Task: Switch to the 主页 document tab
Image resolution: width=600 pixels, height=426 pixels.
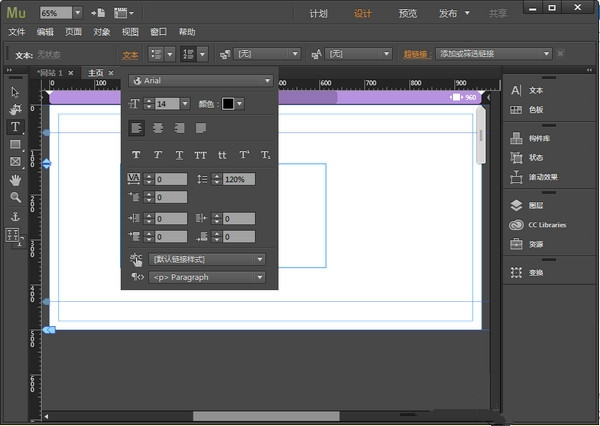Action: [x=96, y=73]
